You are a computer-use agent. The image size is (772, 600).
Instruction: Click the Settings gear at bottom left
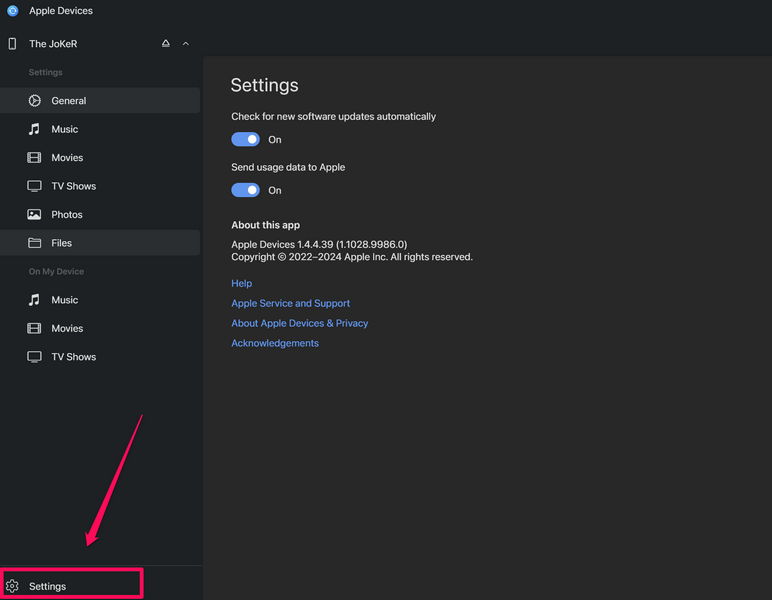pyautogui.click(x=13, y=586)
